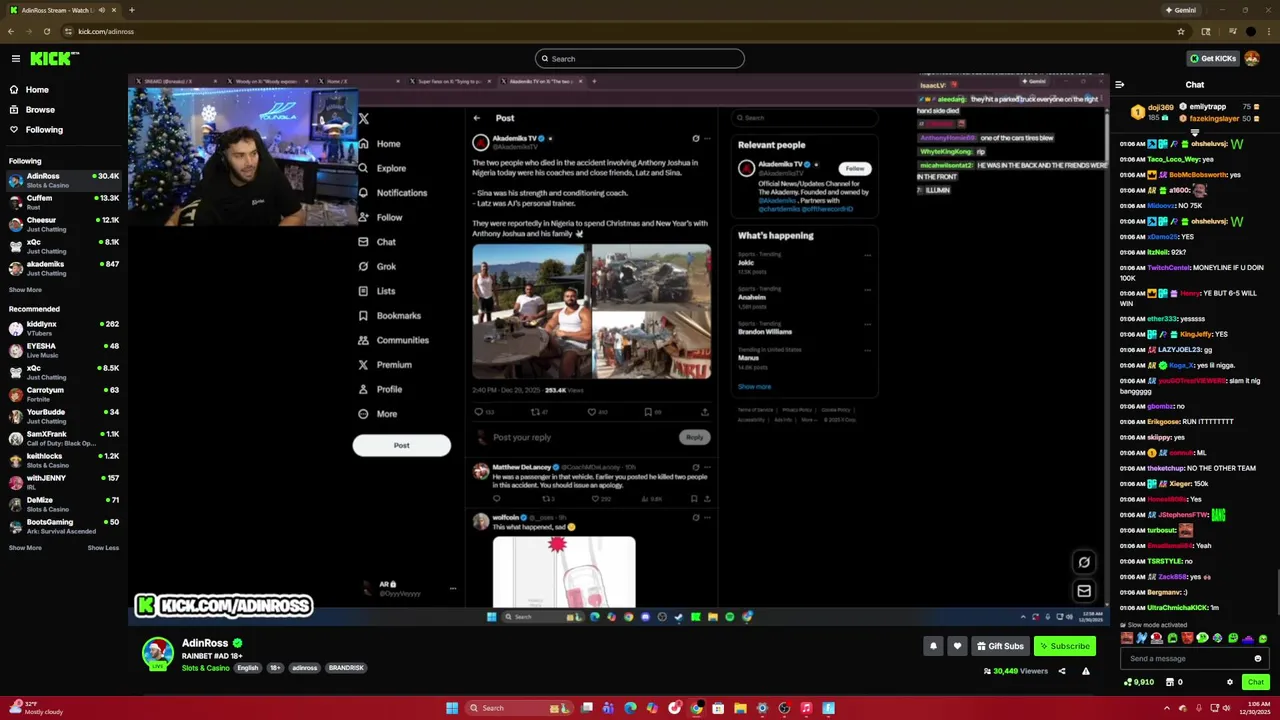
Task: Click the Chrome icon in Windows taskbar
Action: [x=696, y=708]
